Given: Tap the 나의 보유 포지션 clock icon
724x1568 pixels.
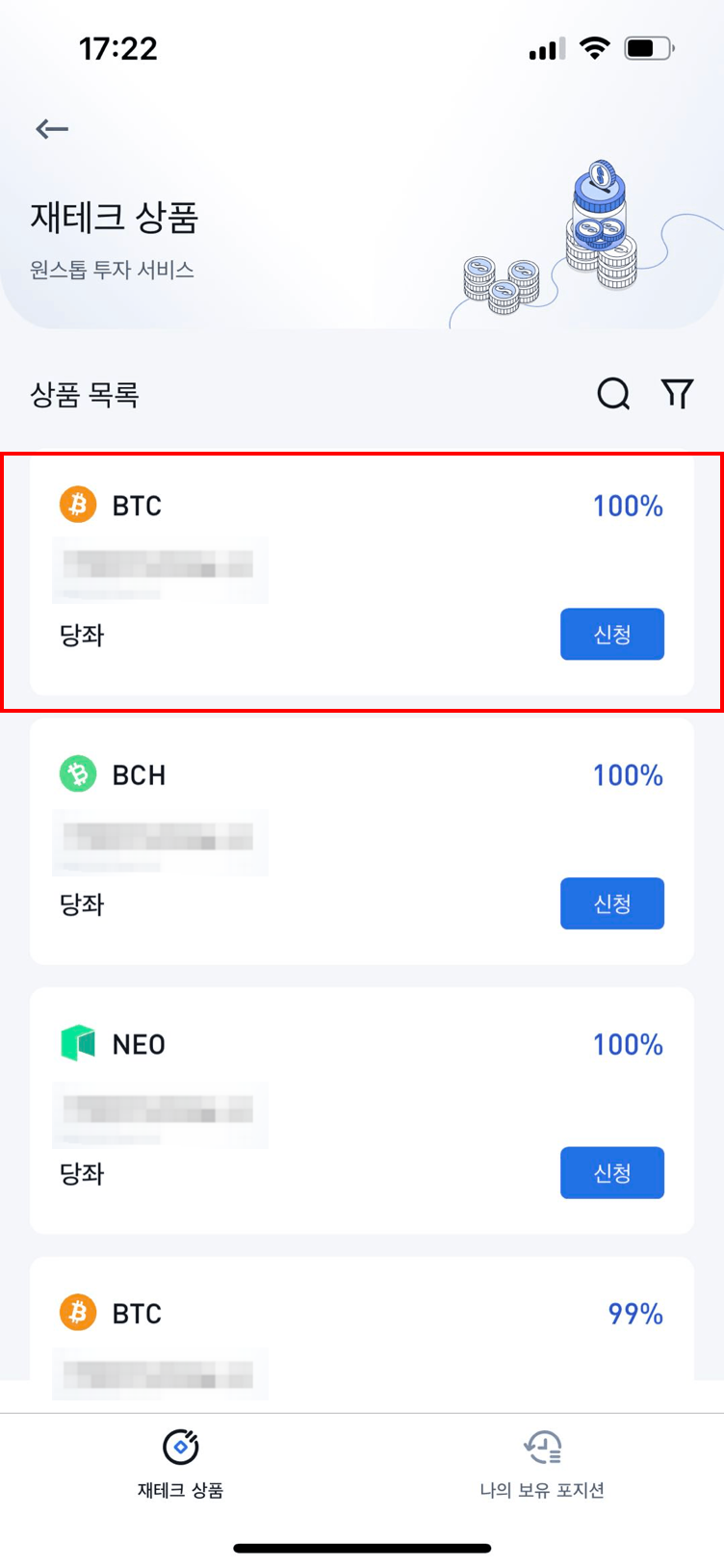Looking at the screenshot, I should point(543,1447).
